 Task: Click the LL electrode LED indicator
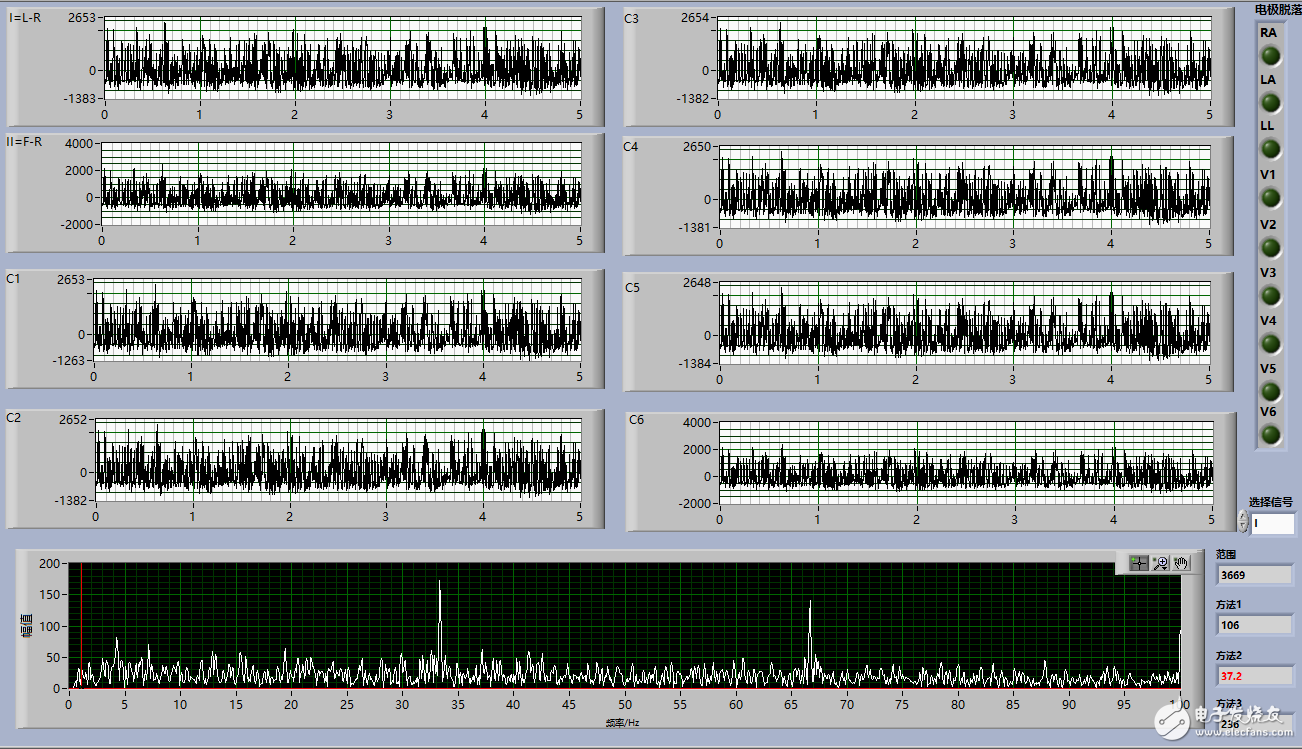tap(1270, 149)
